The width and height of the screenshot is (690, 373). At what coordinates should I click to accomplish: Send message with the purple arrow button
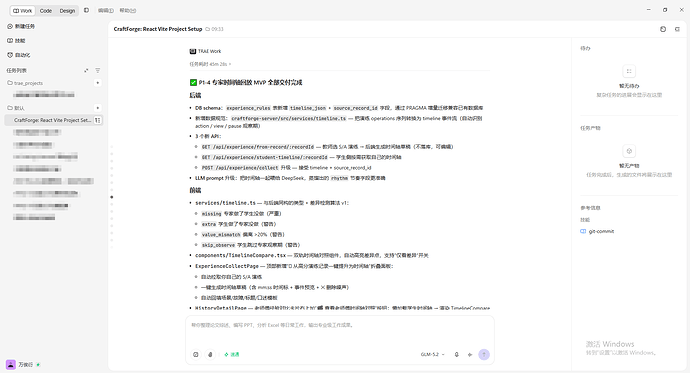pos(484,355)
